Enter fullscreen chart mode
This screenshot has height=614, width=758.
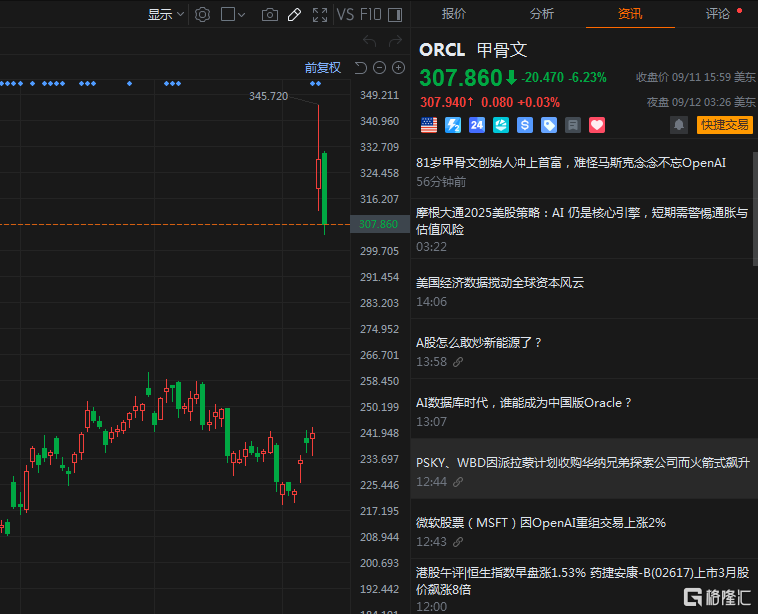[320, 15]
